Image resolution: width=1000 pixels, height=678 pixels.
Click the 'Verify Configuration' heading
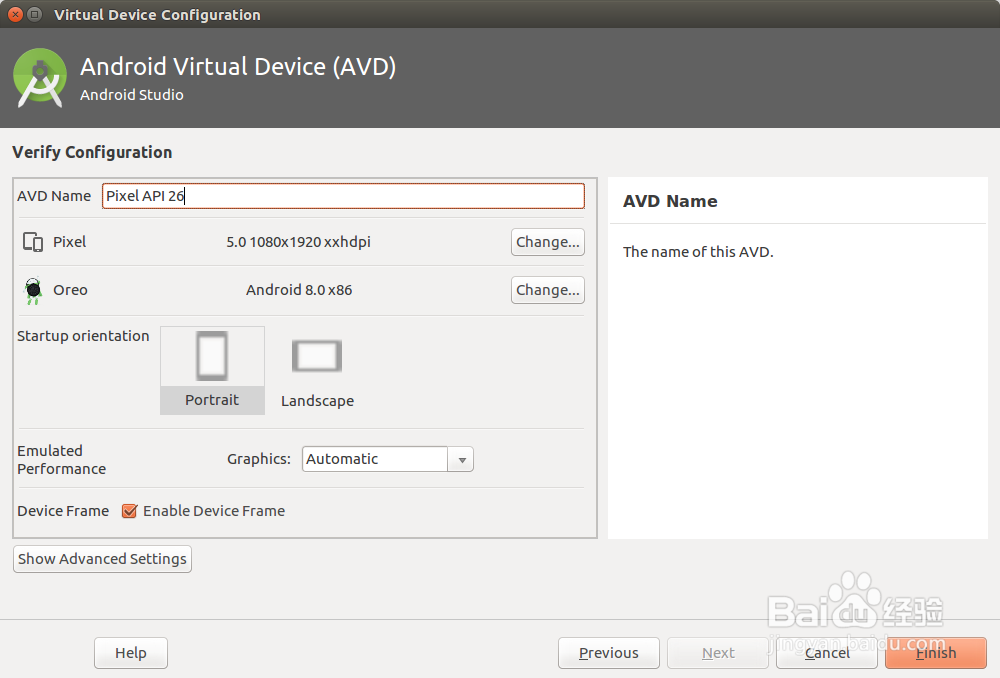coord(92,152)
